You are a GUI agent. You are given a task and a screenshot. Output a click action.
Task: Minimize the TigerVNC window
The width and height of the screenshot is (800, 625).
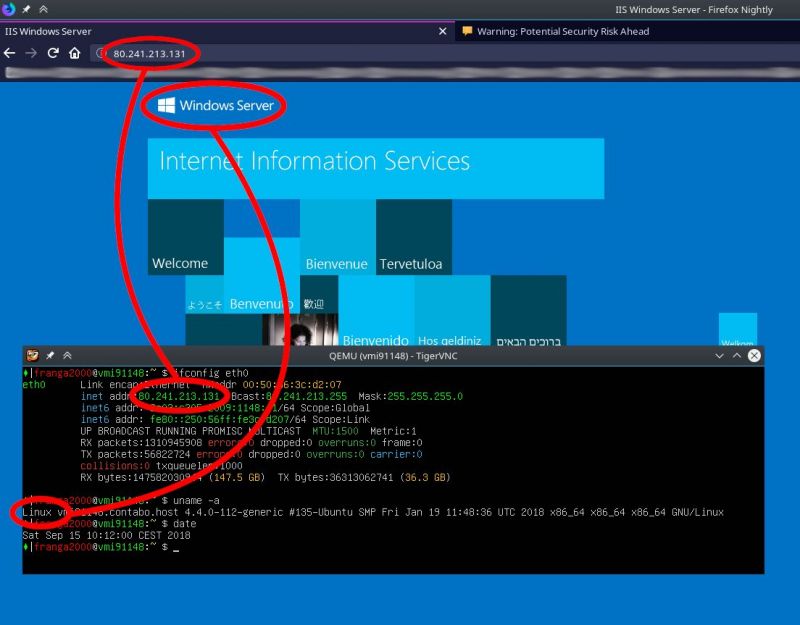click(719, 356)
